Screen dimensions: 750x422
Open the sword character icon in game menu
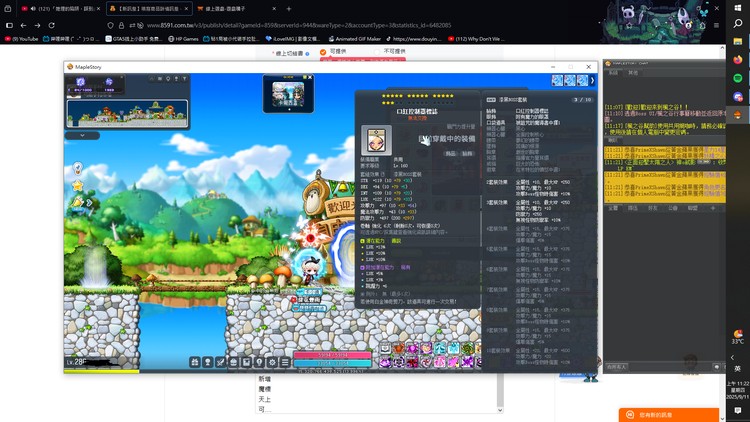click(220, 362)
